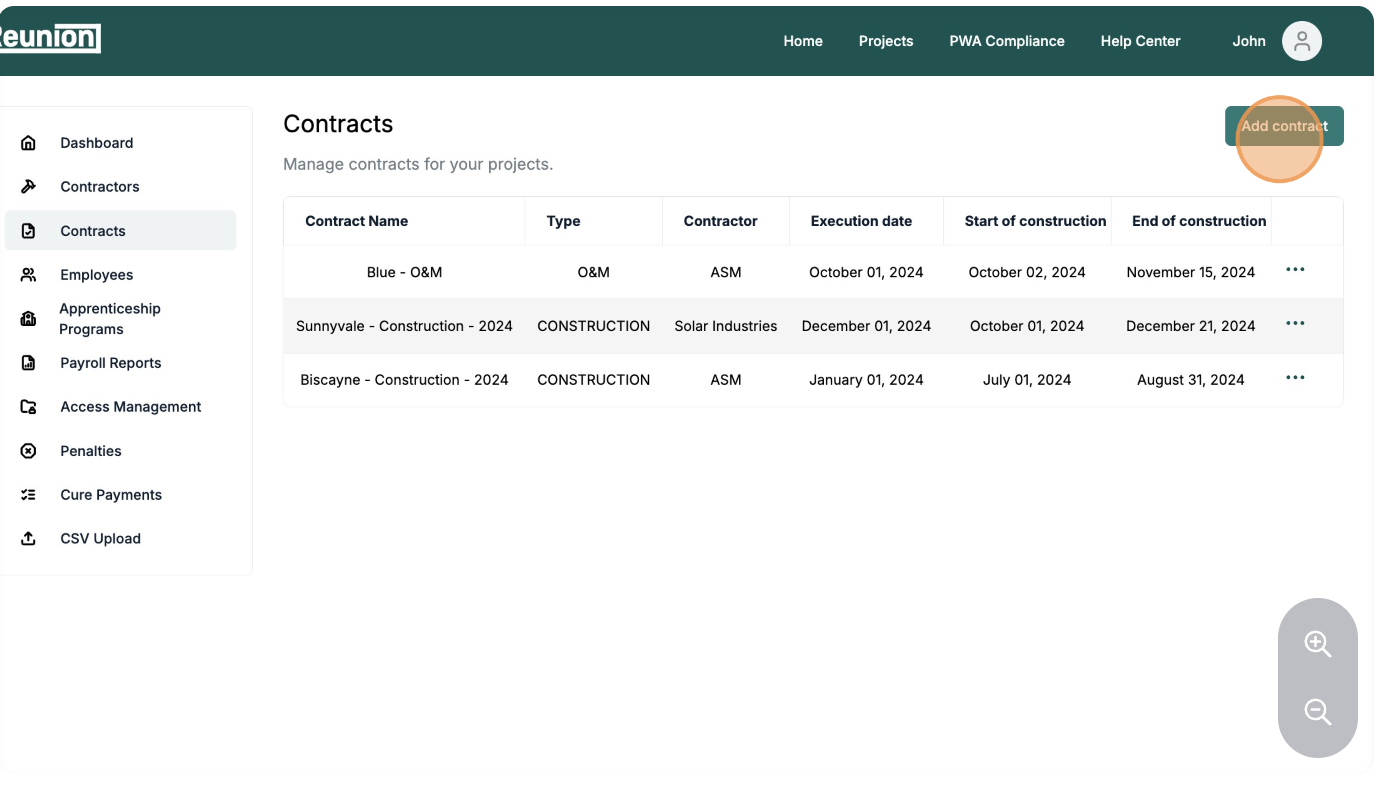Open Help Center link in header
This screenshot has width=1396, height=796.
pyautogui.click(x=1140, y=41)
